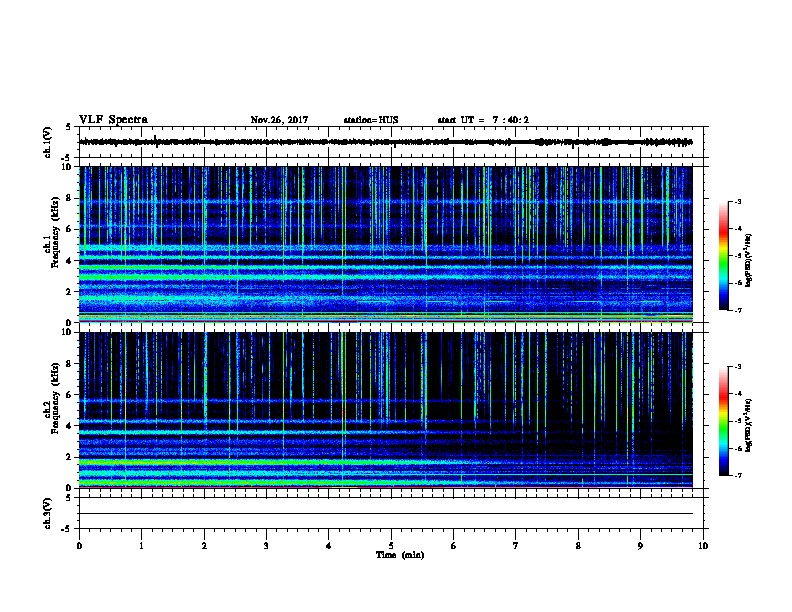Click the "Time (min)" axis label

click(x=400, y=555)
